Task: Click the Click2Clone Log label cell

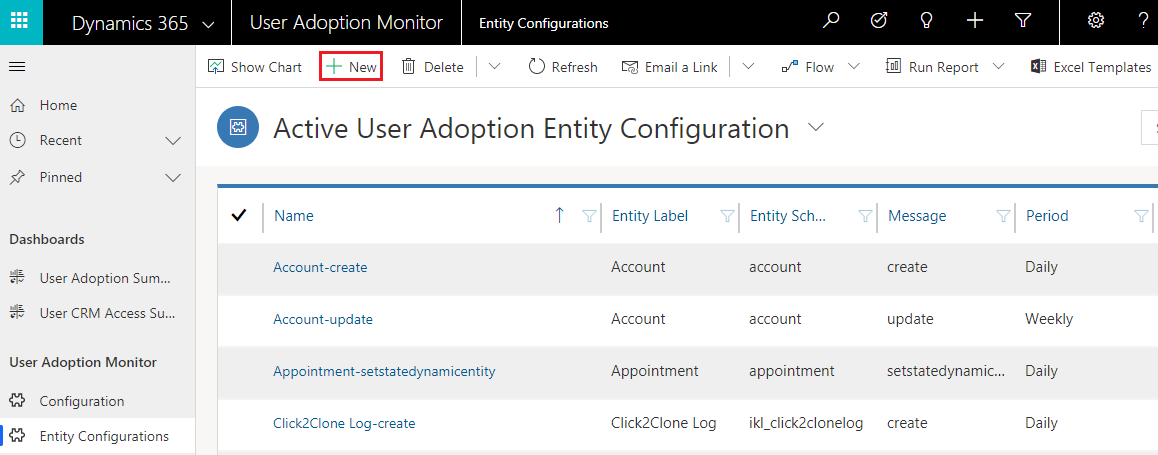Action: 664,423
